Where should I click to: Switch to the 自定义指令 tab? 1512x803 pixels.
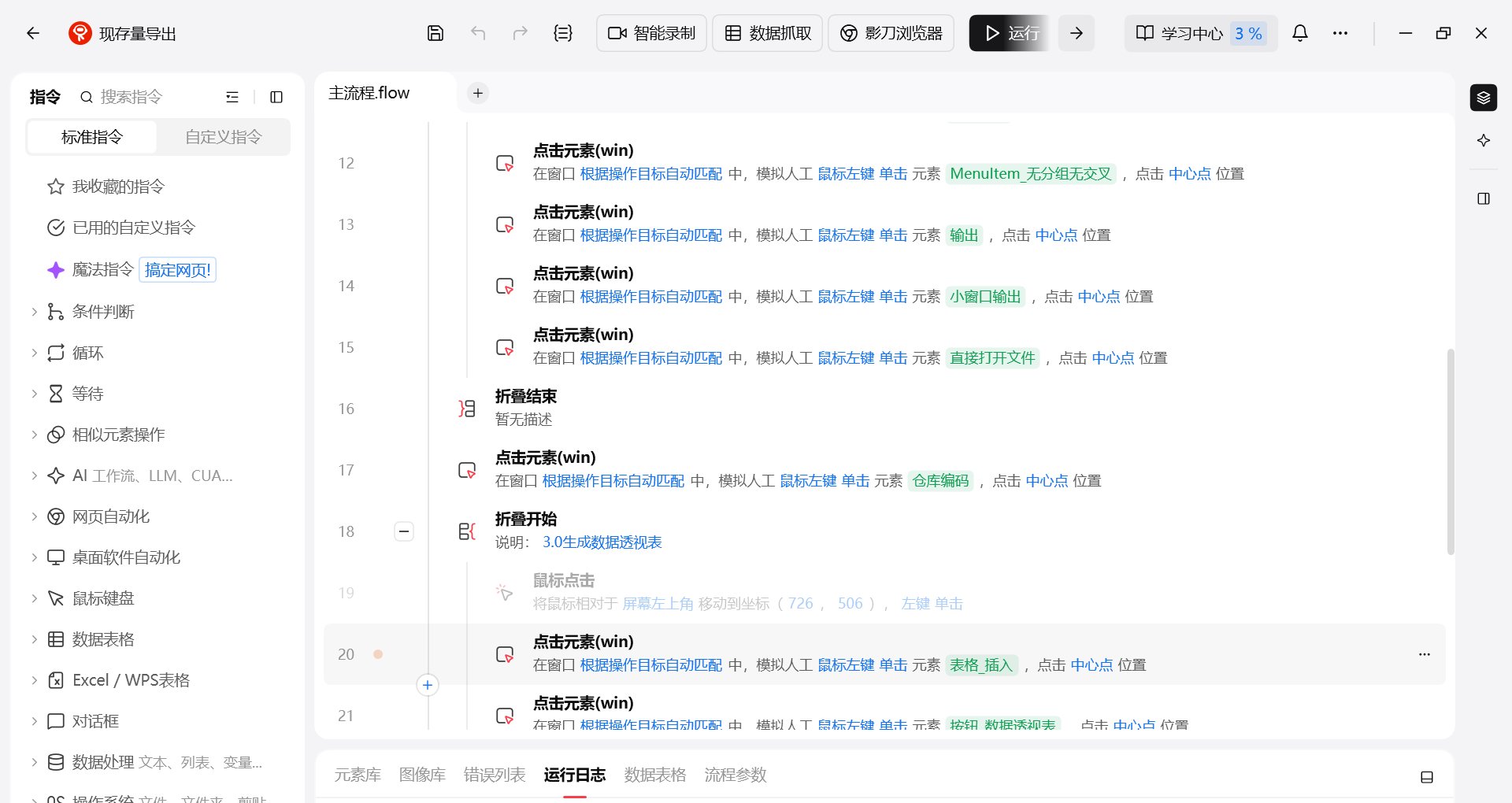coord(223,137)
